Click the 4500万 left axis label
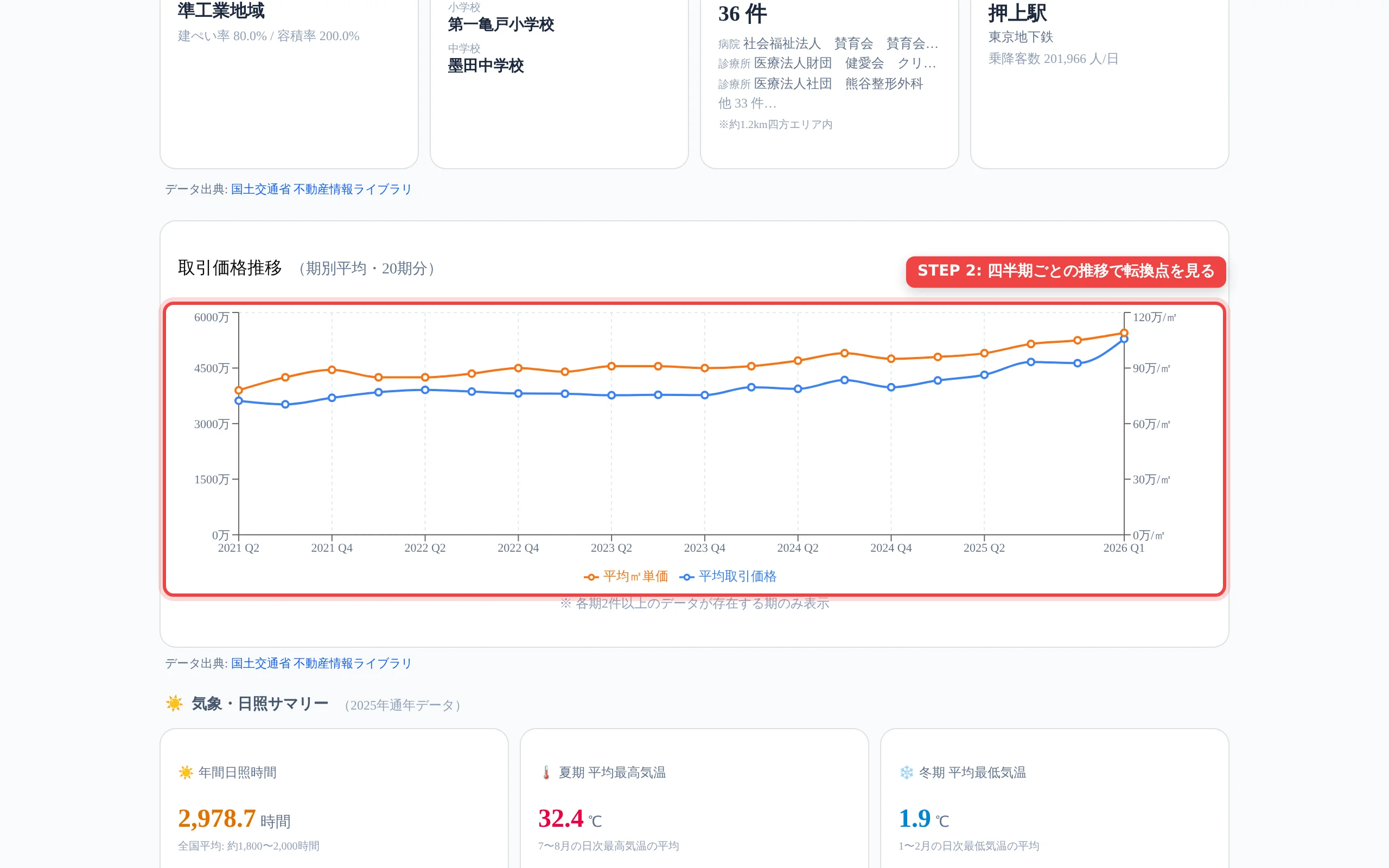 pos(211,368)
